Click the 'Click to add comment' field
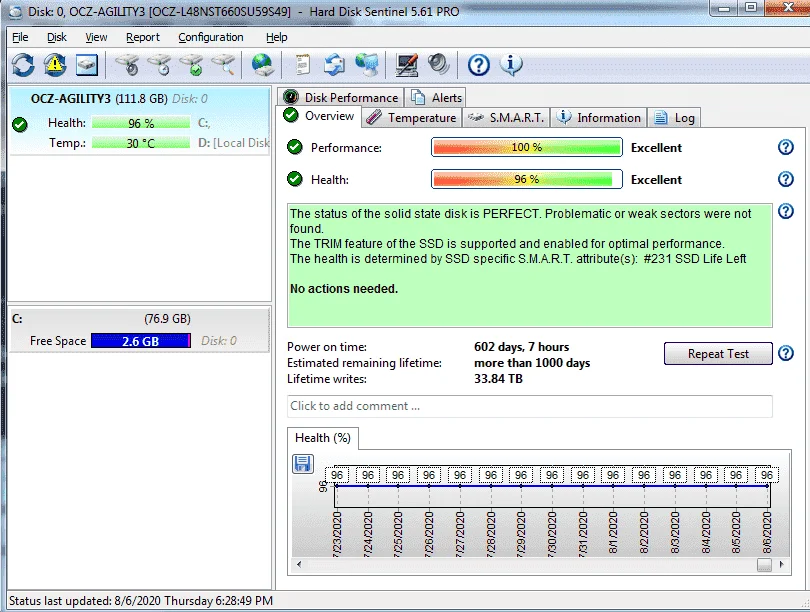The width and height of the screenshot is (810, 612). (529, 406)
